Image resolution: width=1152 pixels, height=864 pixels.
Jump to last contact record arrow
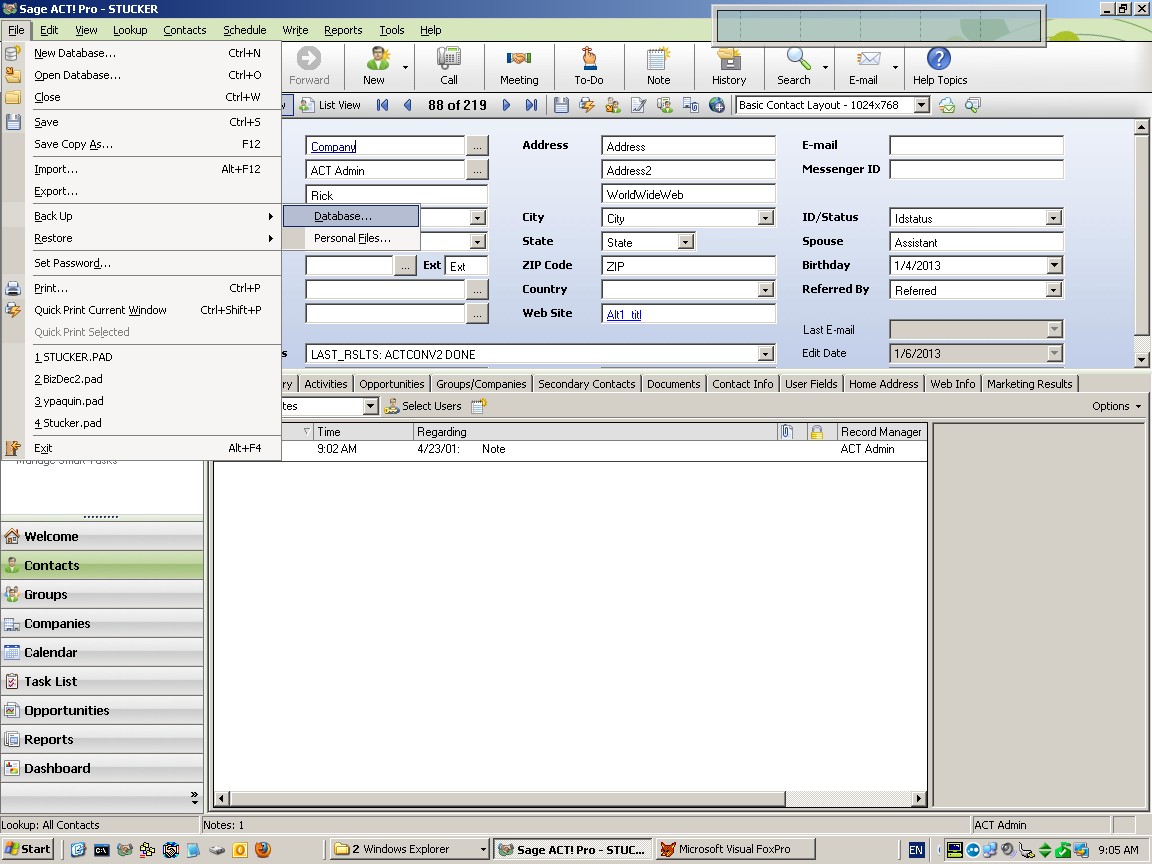(x=531, y=105)
